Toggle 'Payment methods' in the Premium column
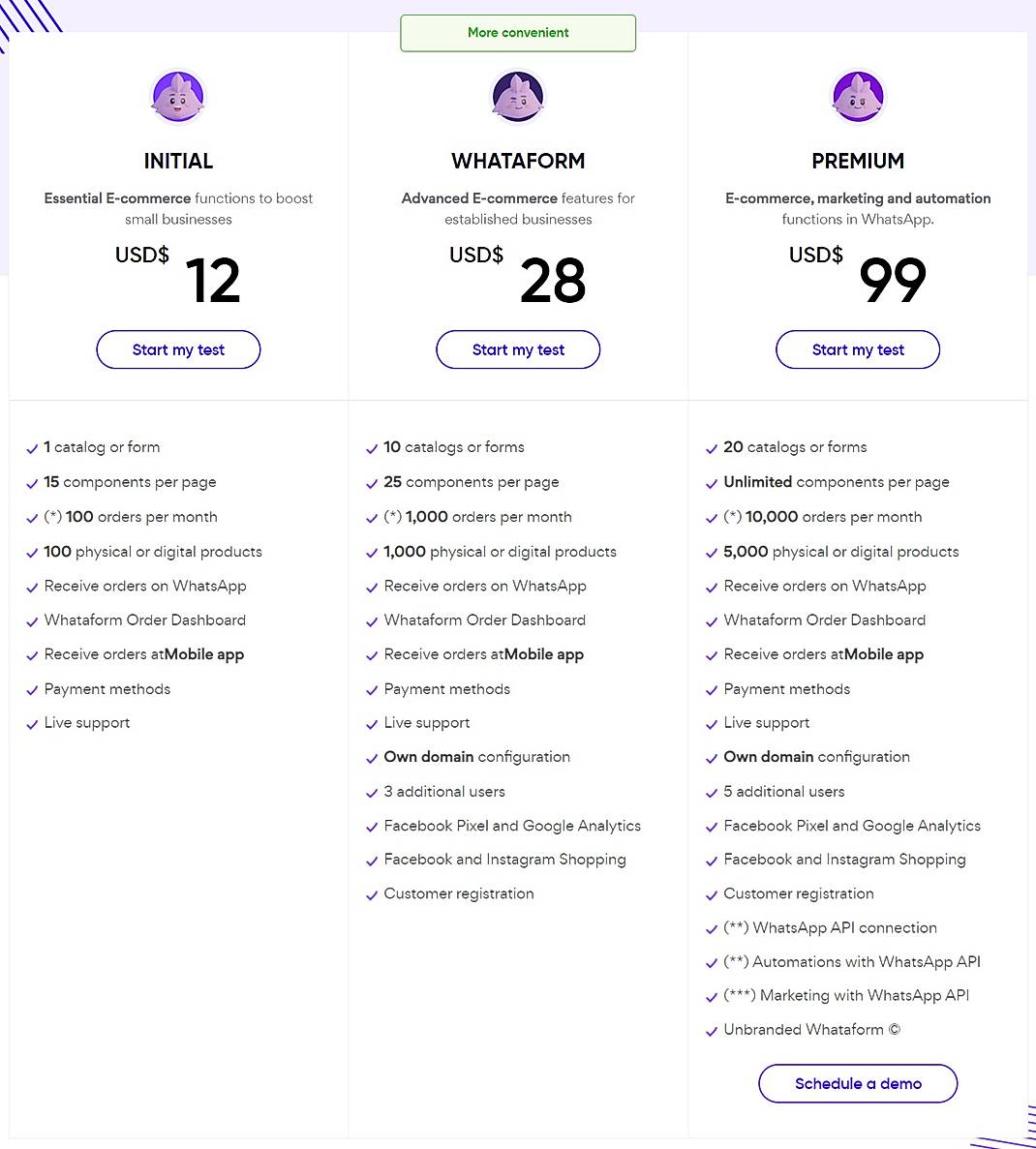 [786, 689]
